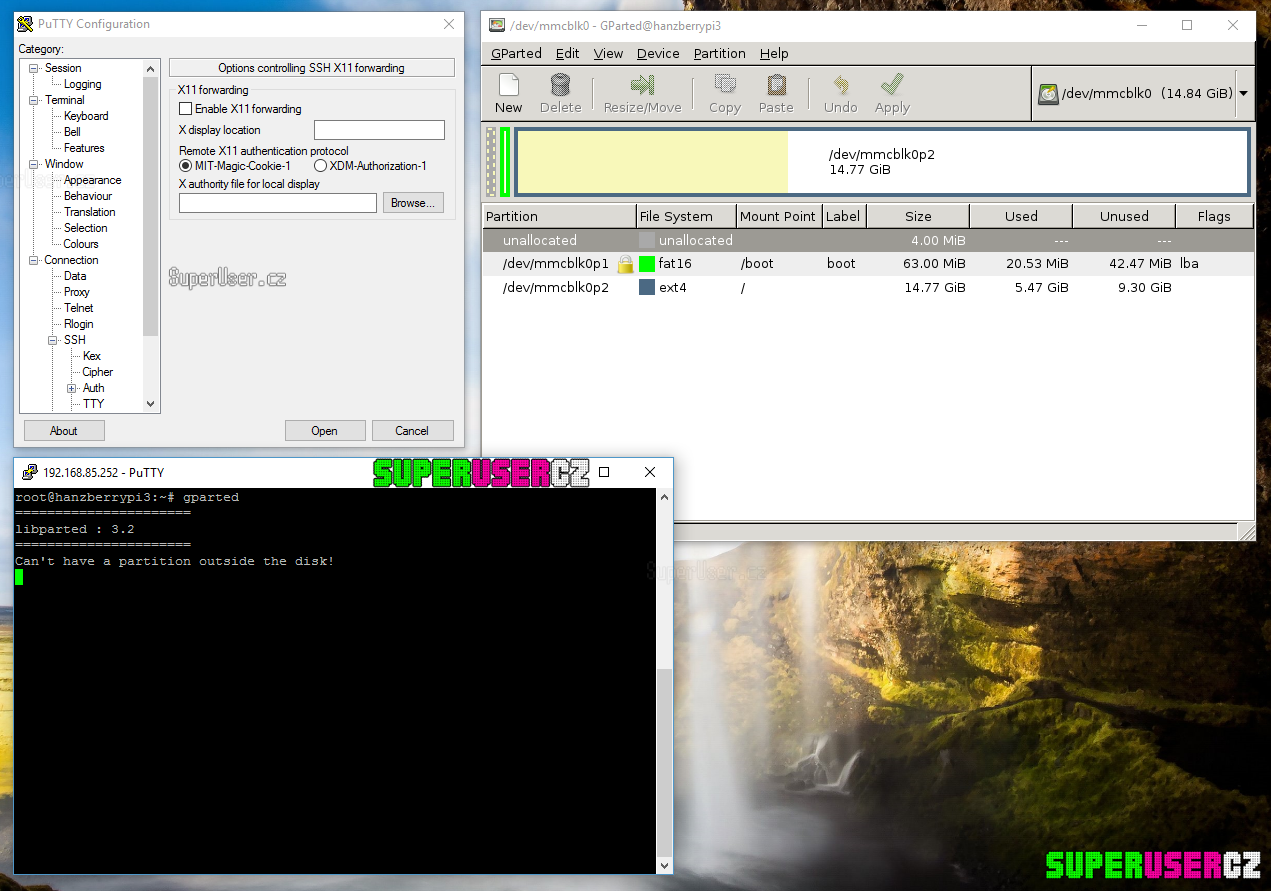Click the Apply operations checkmark icon
The height and width of the screenshot is (891, 1271).
click(x=892, y=85)
